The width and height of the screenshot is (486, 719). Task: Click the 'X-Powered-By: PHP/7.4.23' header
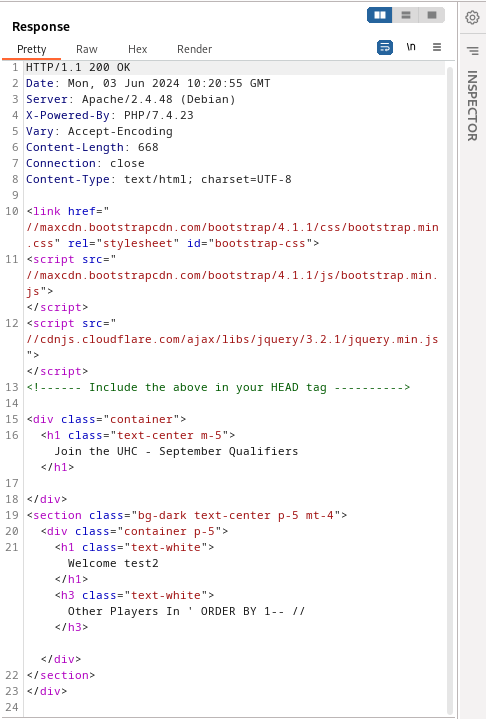click(x=110, y=115)
